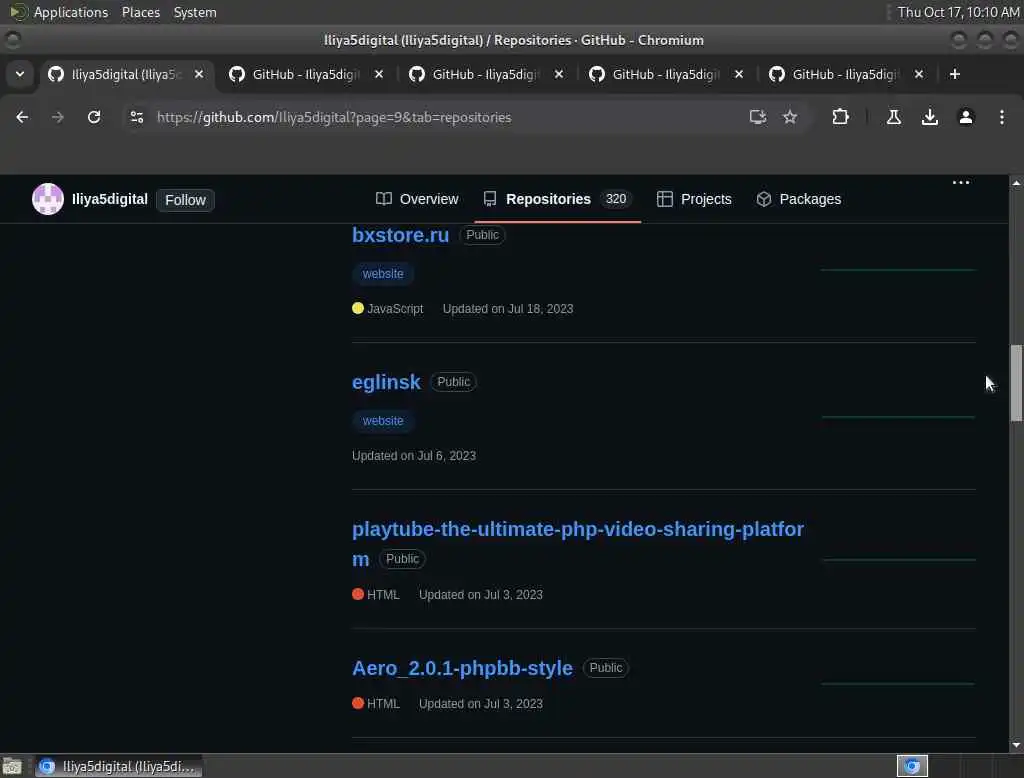Click the Public badge next to Aero_2.0.1-phpbb-style
The width and height of the screenshot is (1024, 778).
(606, 668)
